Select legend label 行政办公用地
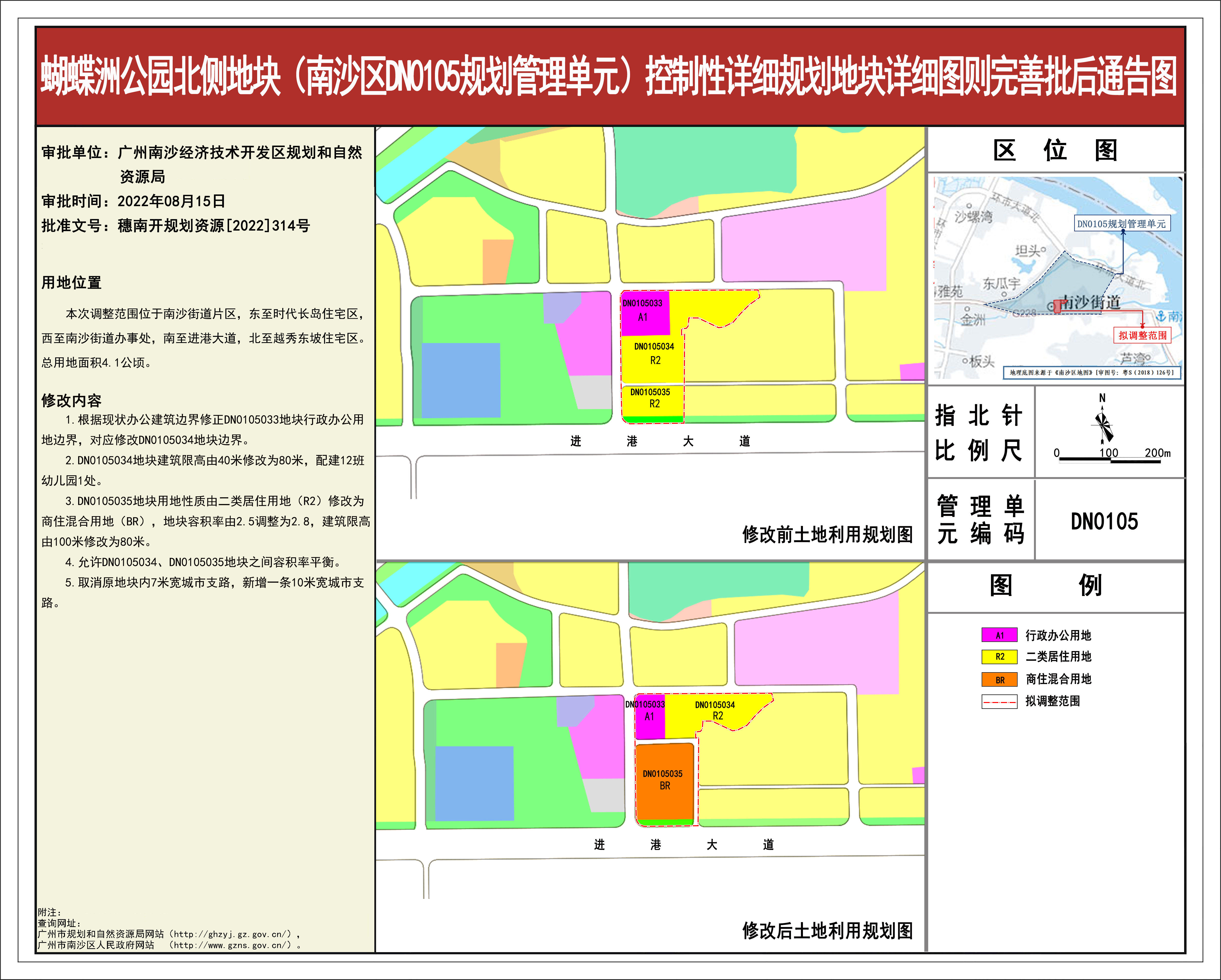1221x980 pixels. 1058,635
